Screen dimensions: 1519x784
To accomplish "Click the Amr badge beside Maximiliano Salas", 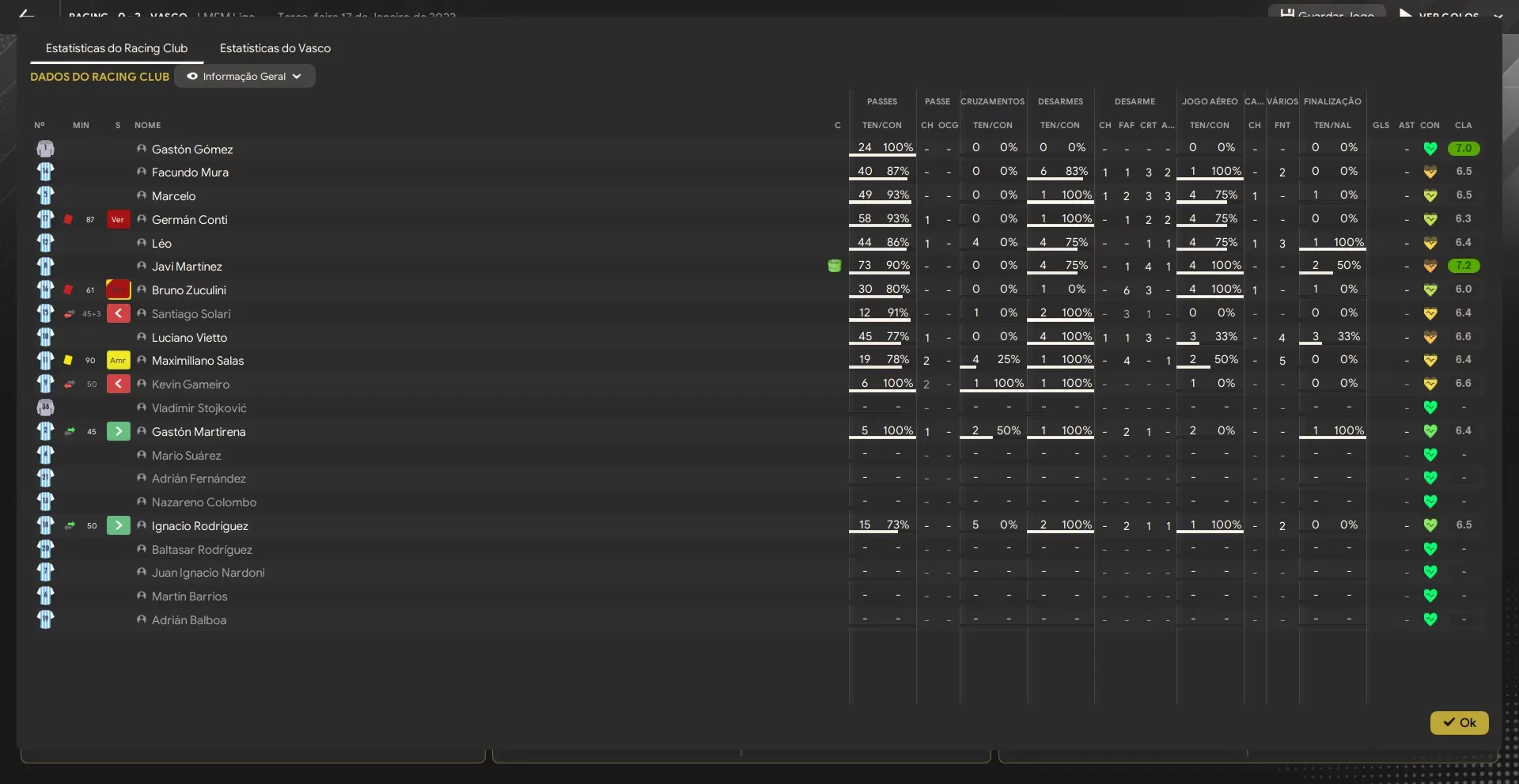I will point(118,360).
